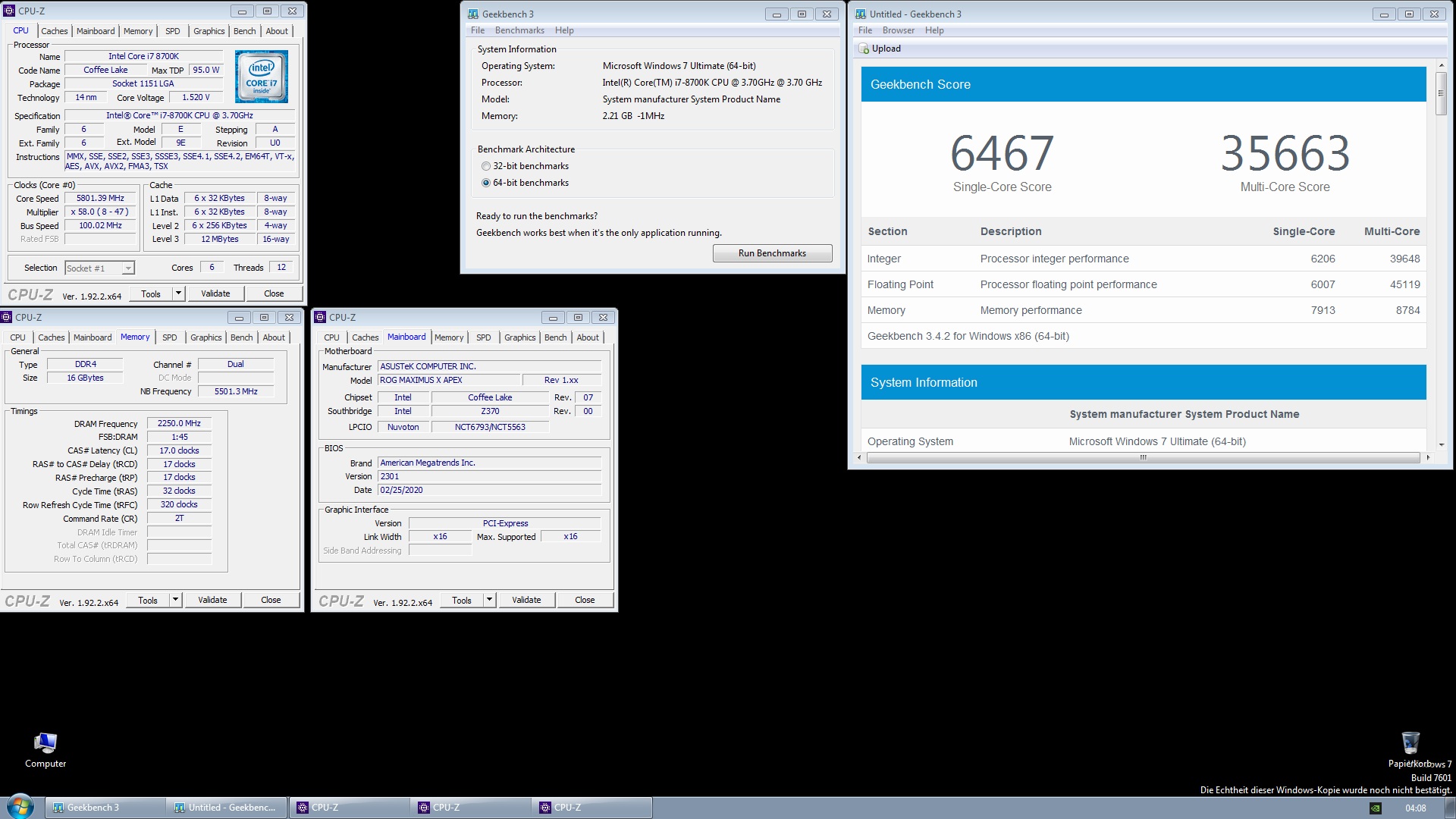This screenshot has width=1456, height=819.
Task: Click the DRAM Frequency value field
Action: point(179,424)
